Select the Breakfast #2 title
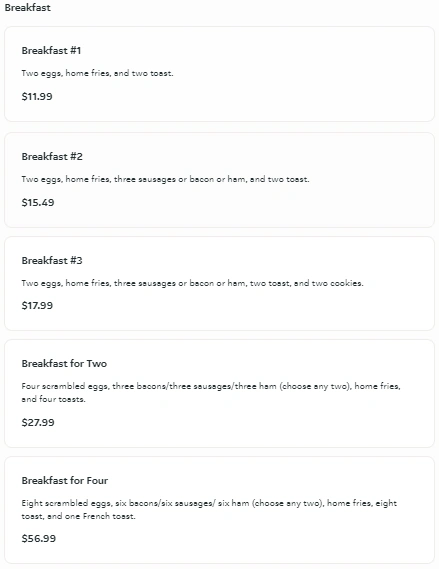439x569 pixels. coord(52,156)
